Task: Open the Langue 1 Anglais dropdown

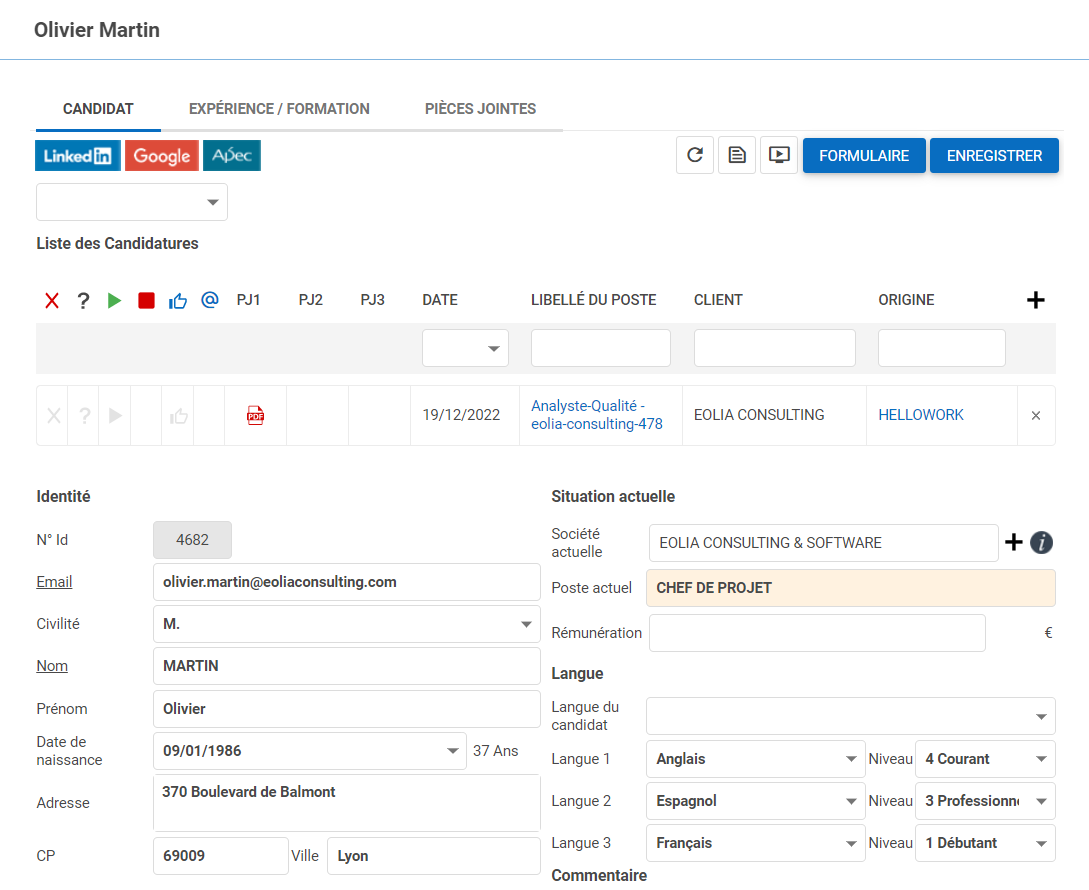Action: point(851,759)
